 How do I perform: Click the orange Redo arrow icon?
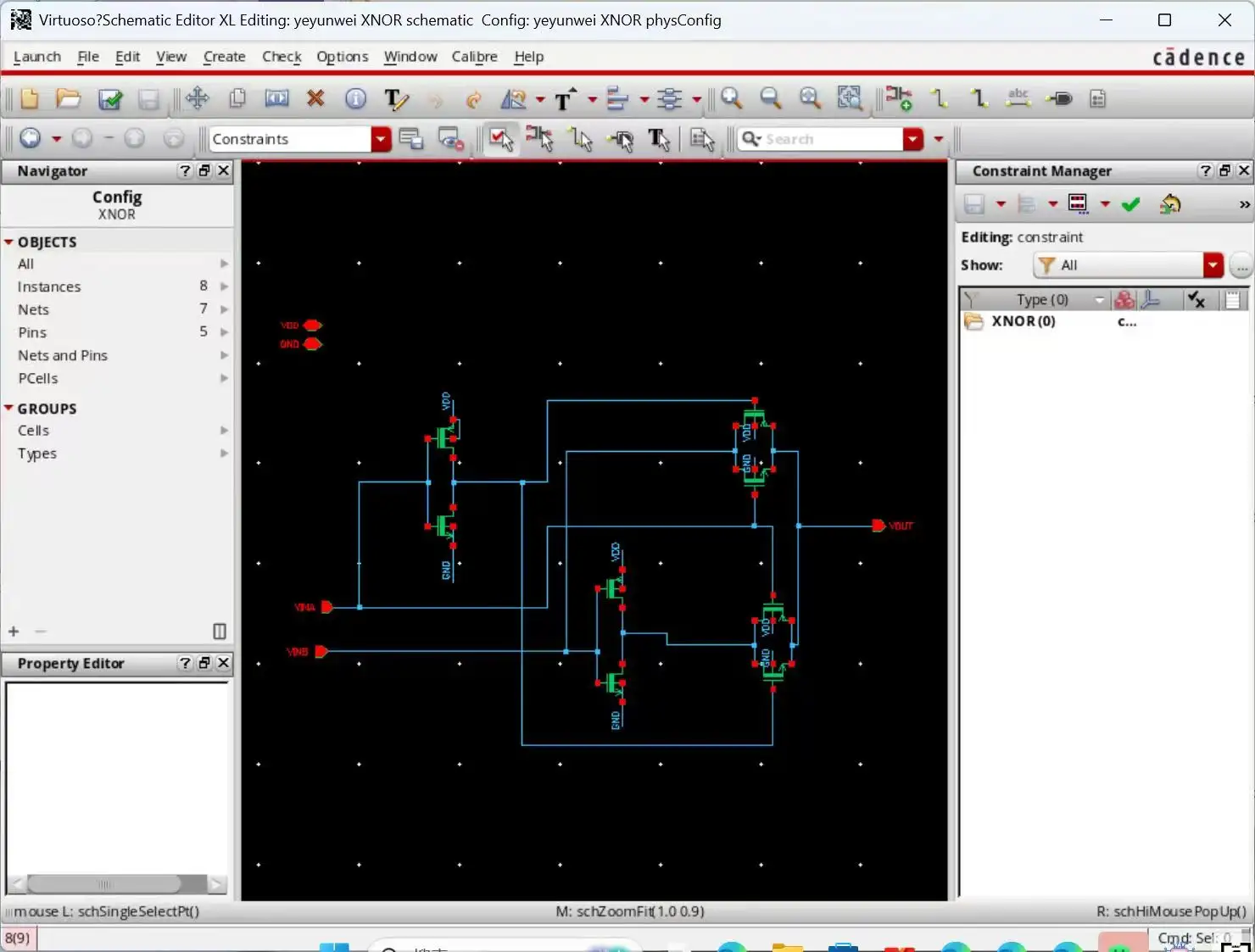click(473, 100)
